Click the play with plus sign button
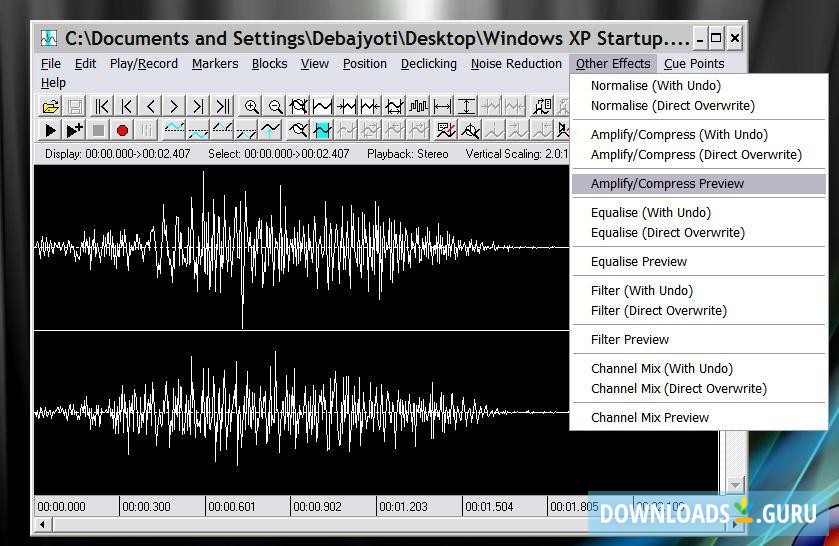The height and width of the screenshot is (546, 839). 74,130
